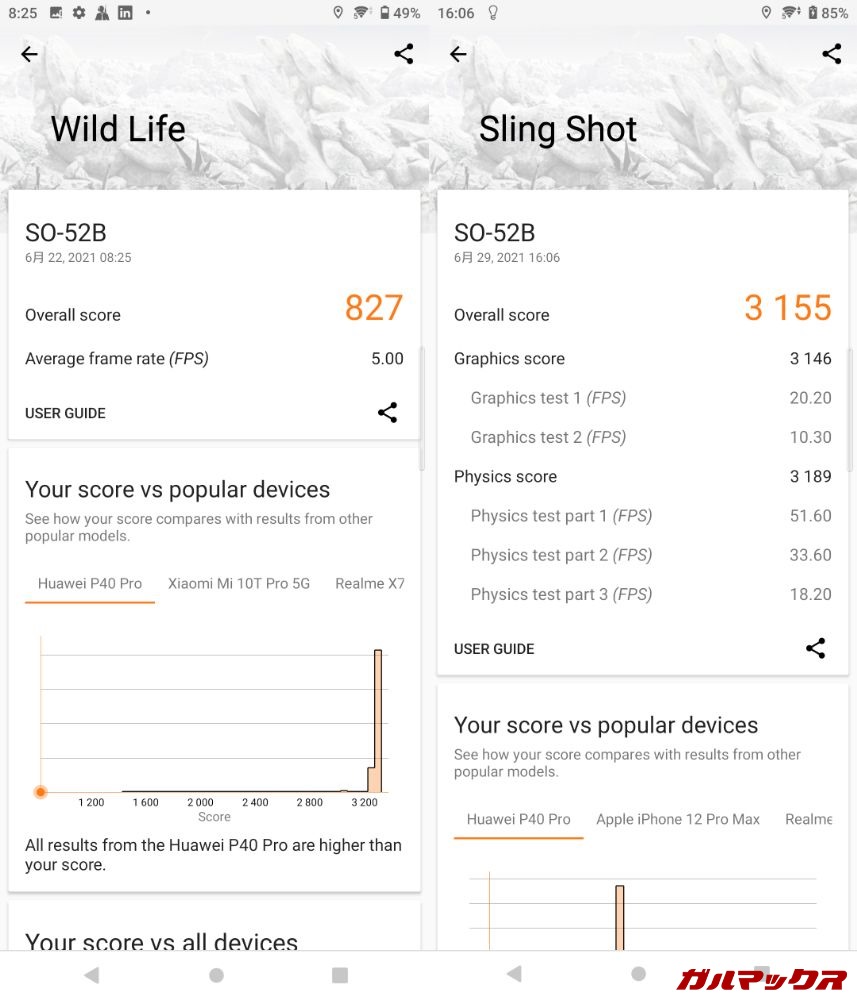The width and height of the screenshot is (857, 1000).
Task: Select the Xiaomi Mi 10T Pro 5G tab
Action: point(239,583)
